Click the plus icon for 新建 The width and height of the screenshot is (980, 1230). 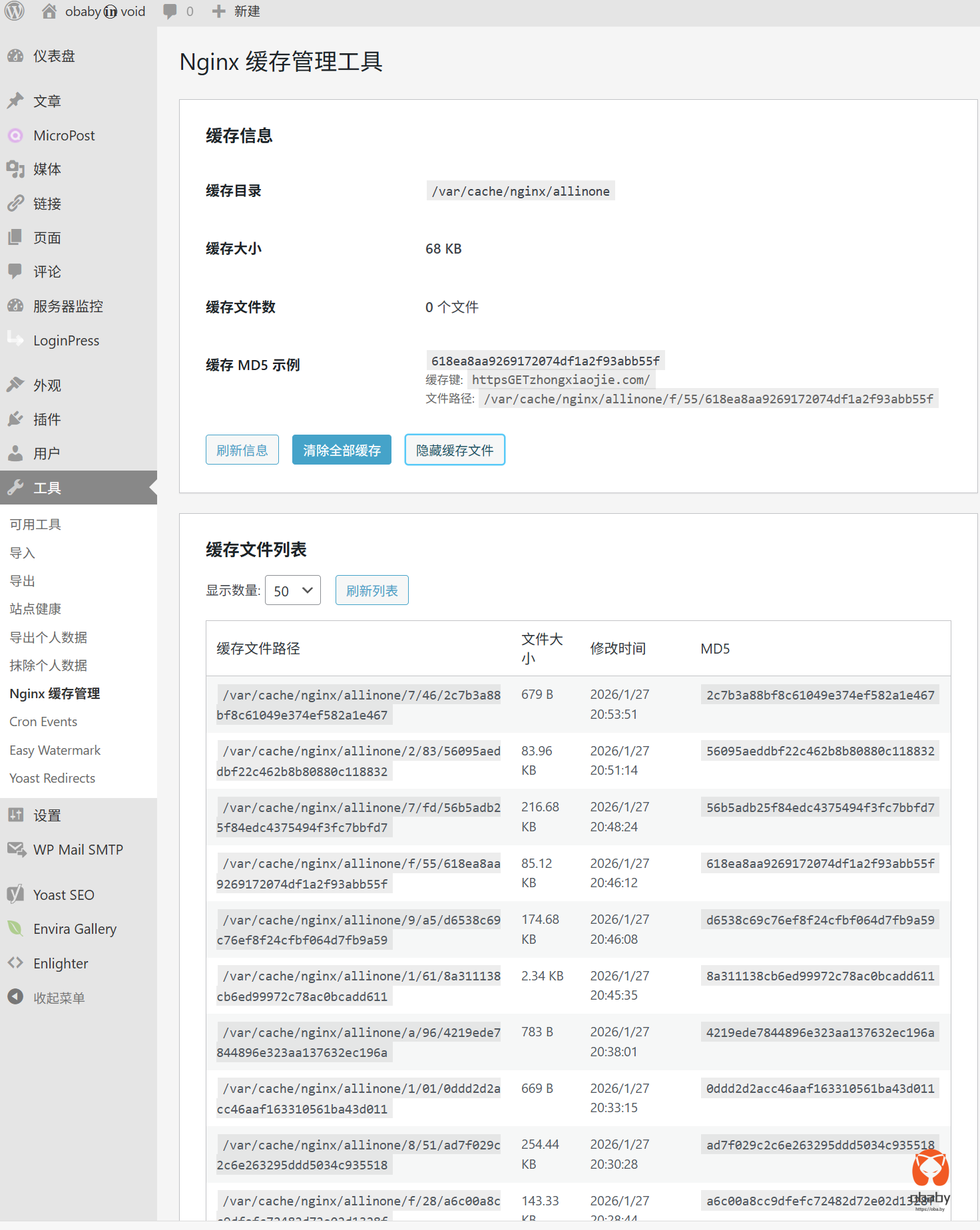(218, 11)
